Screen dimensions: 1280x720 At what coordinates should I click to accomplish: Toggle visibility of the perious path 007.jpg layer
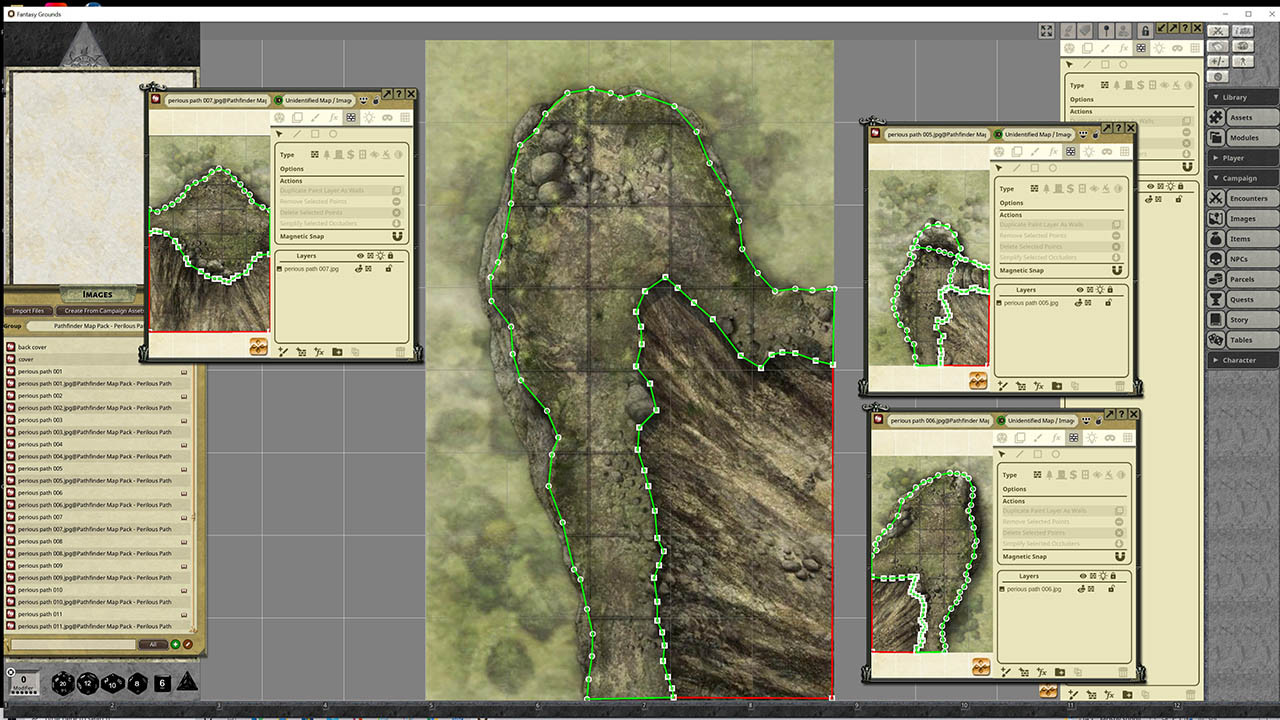pyautogui.click(x=359, y=269)
